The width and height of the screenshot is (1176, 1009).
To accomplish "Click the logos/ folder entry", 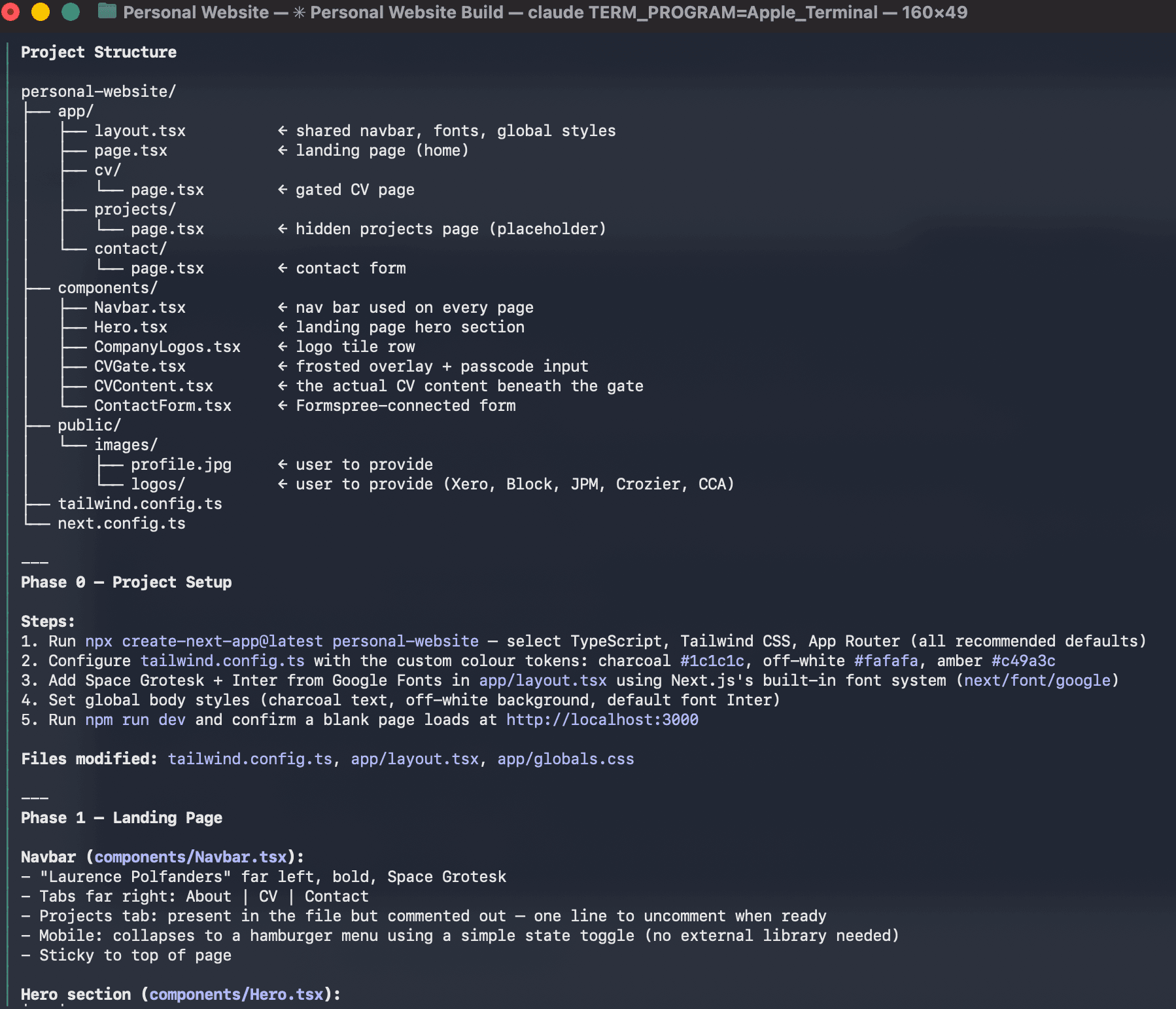I will click(x=157, y=484).
